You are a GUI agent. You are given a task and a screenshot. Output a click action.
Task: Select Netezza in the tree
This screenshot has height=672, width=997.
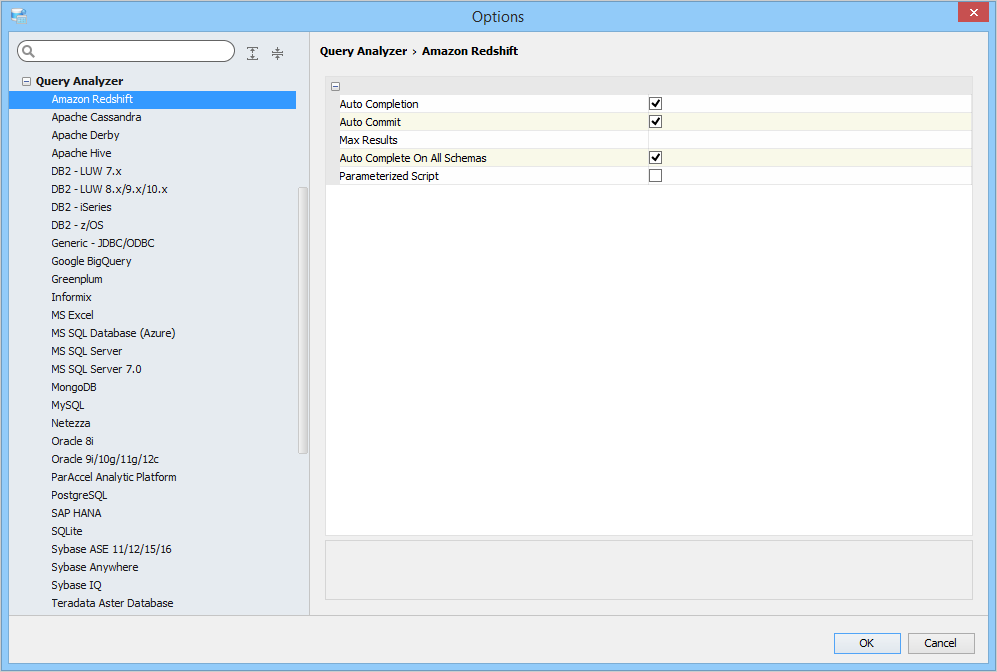pos(71,423)
